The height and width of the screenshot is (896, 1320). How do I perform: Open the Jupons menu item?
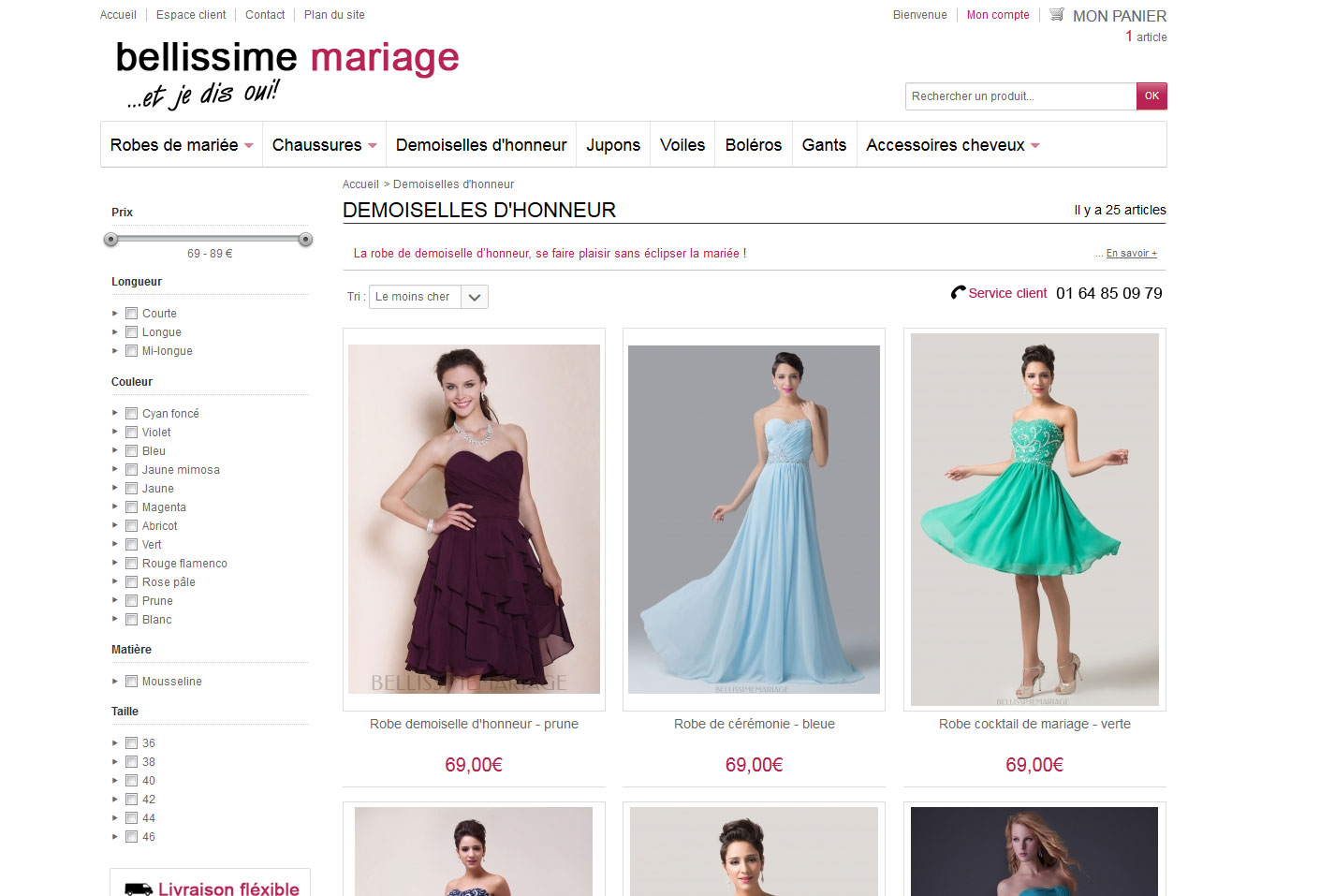613,145
